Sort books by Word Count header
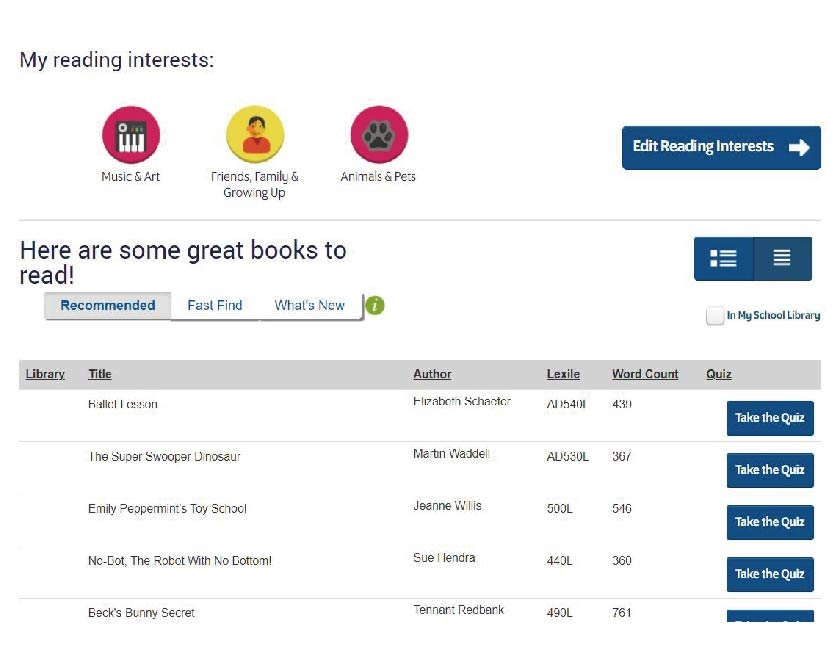Screen dimensions: 833x663 click(x=645, y=374)
